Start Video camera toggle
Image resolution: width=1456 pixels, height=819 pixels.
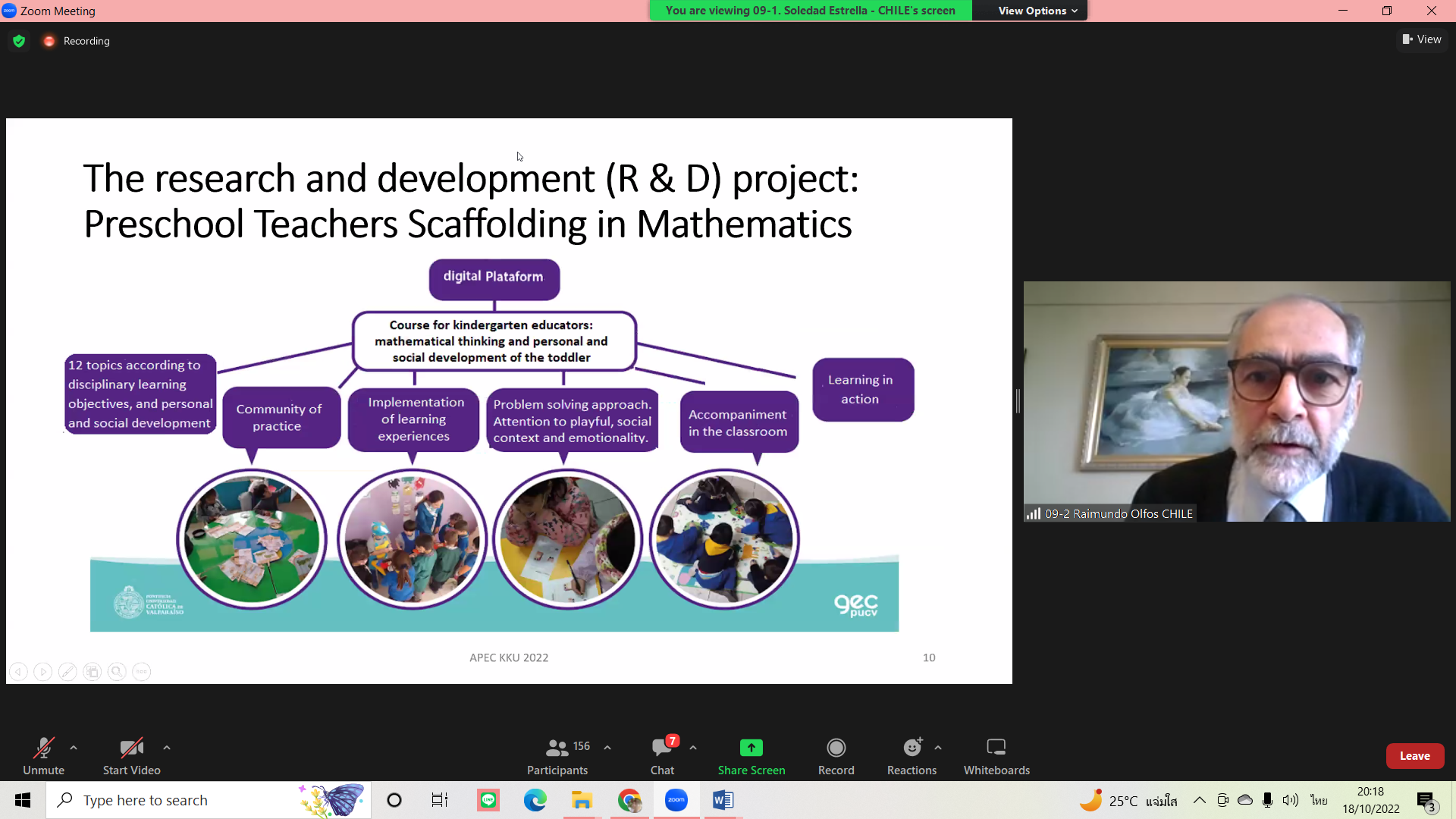click(x=131, y=756)
